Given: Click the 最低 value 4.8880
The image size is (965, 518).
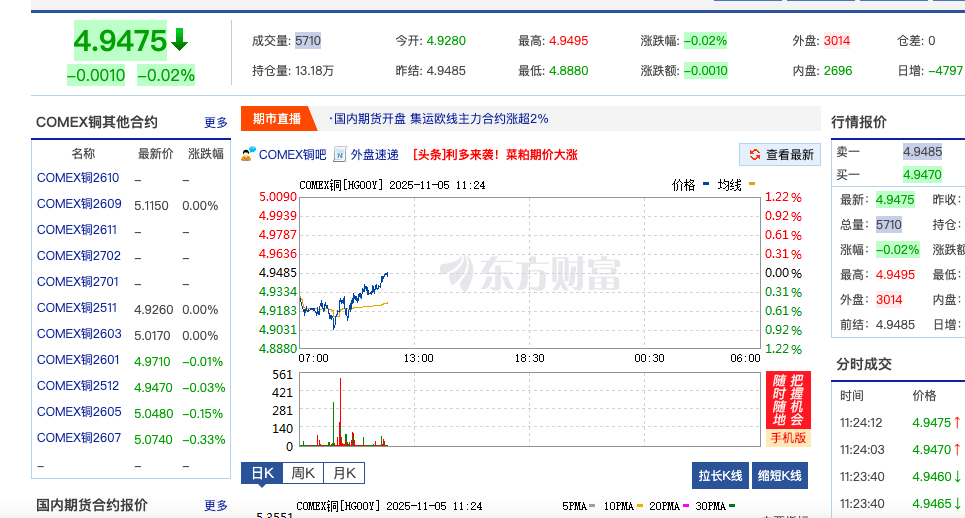Looking at the screenshot, I should pyautogui.click(x=569, y=71).
